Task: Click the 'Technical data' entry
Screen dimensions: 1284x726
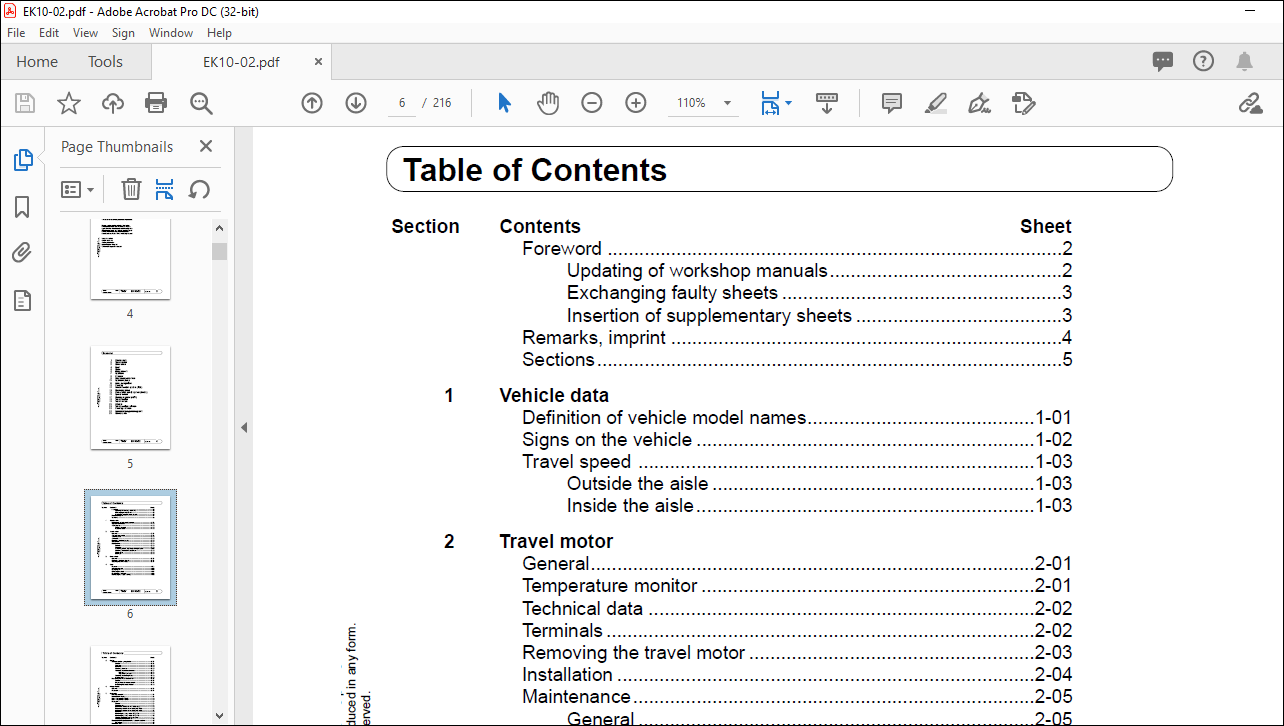Action: (x=582, y=608)
